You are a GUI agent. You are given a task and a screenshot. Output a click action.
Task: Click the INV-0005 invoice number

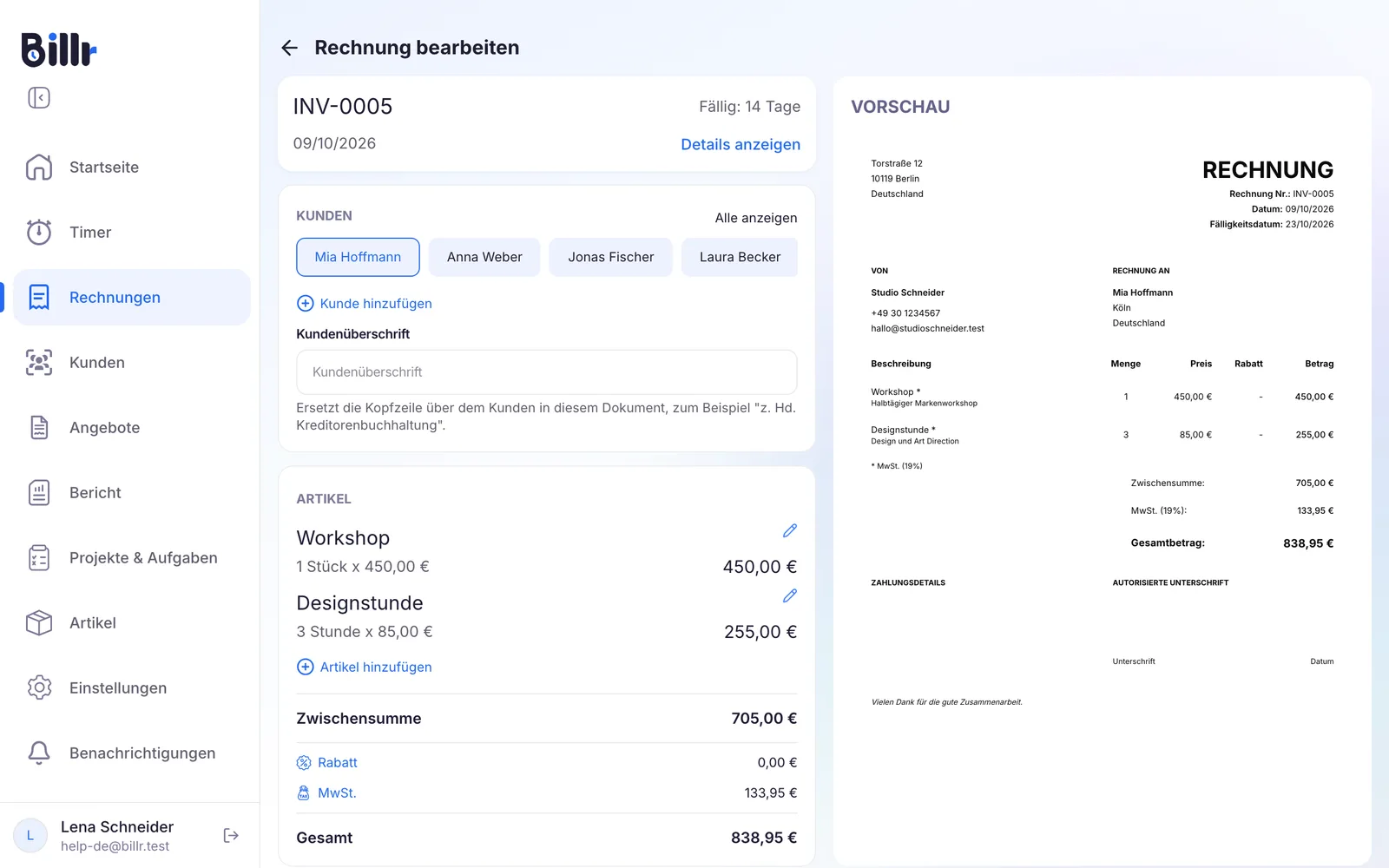click(343, 106)
